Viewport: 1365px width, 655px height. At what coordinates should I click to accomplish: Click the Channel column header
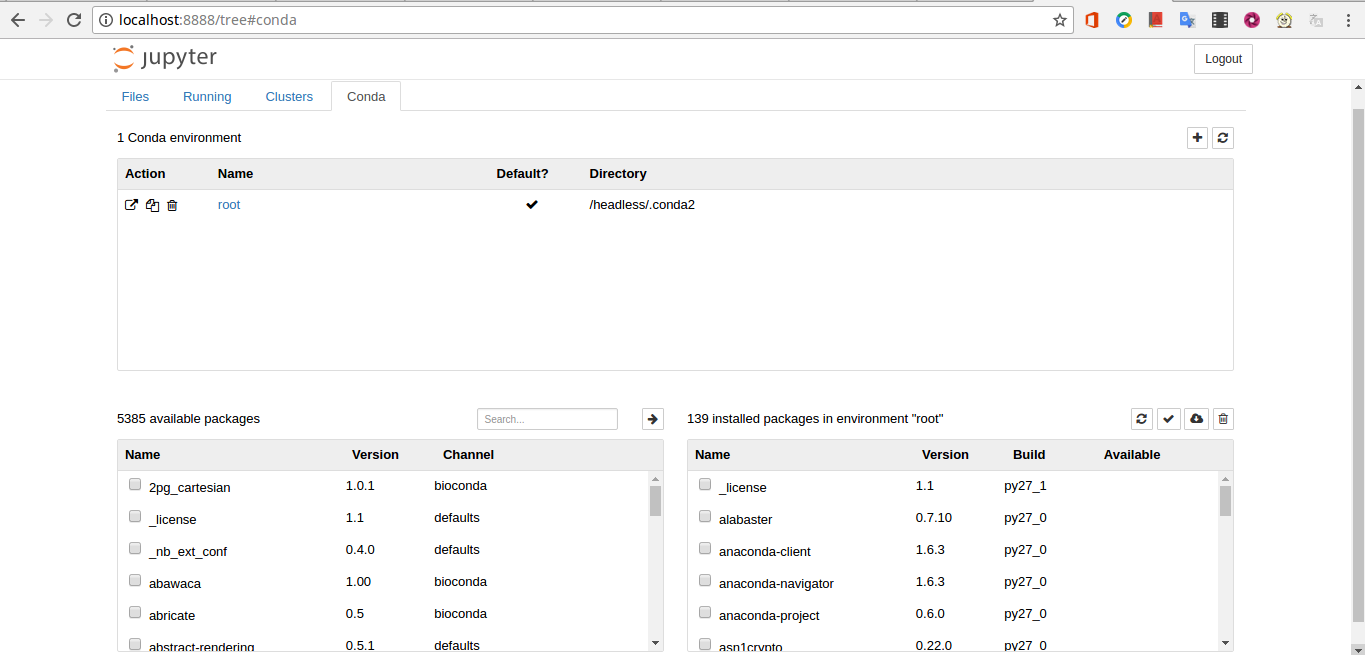(x=468, y=455)
